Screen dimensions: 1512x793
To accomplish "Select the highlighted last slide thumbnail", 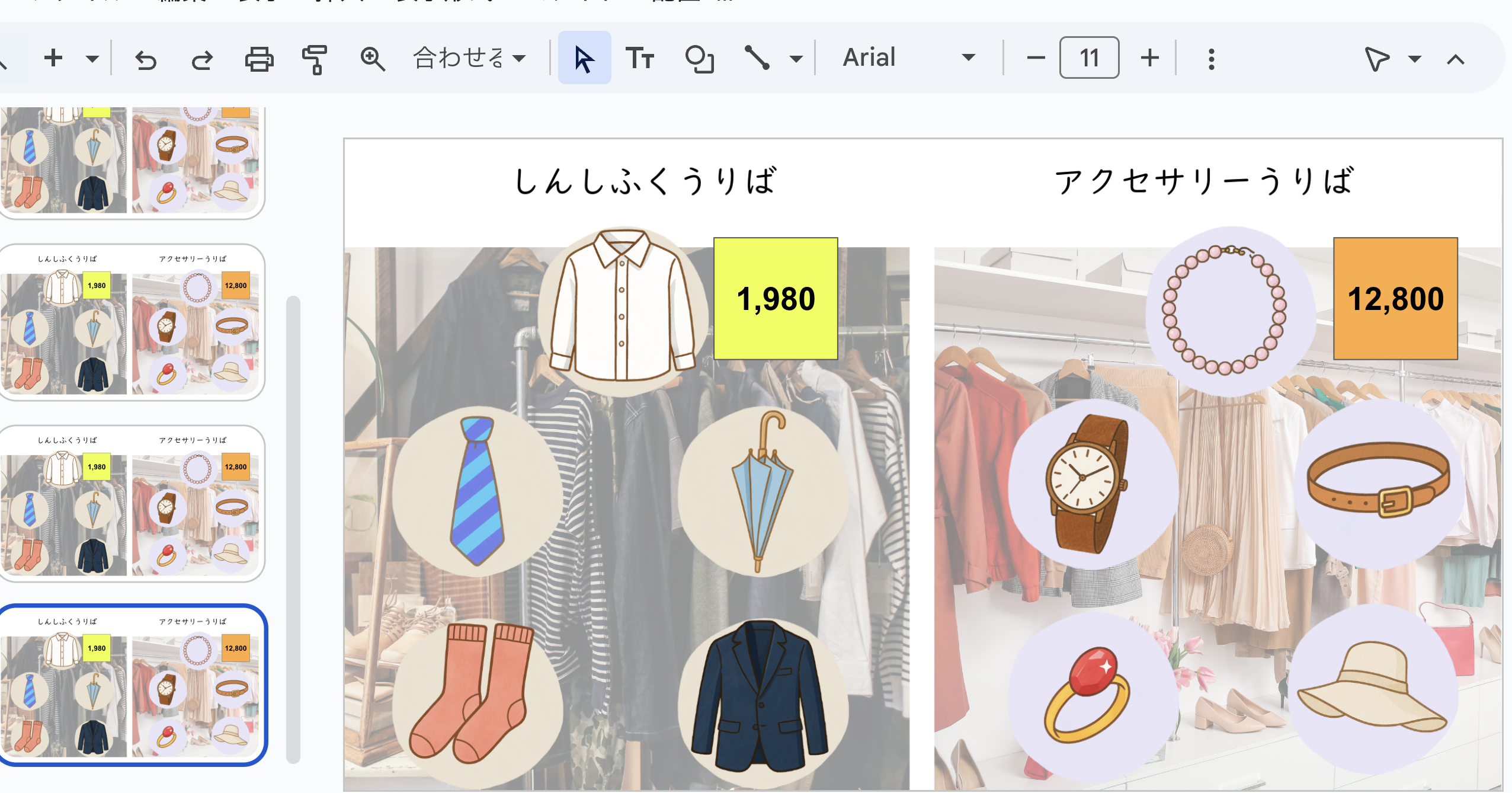I will [x=132, y=685].
